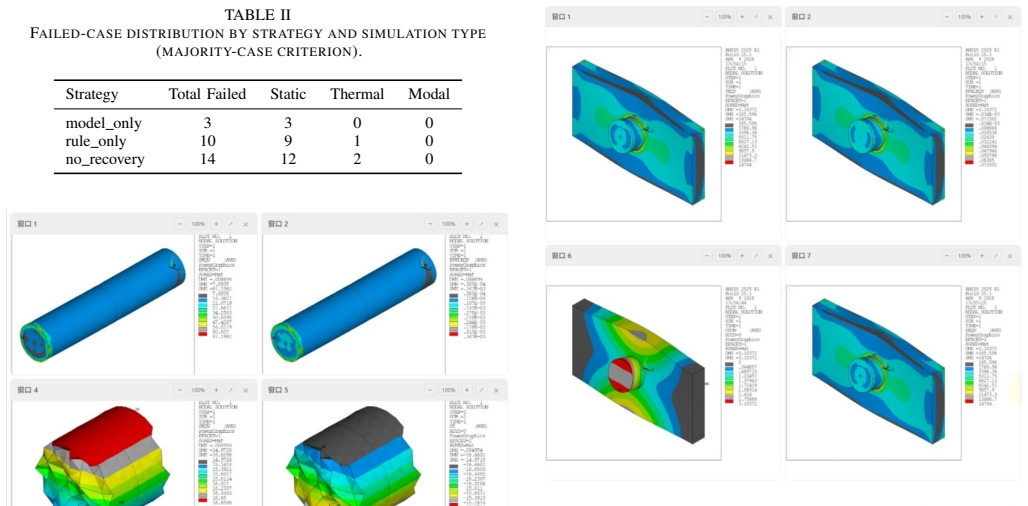
Task: Select the 100% zoom indicator in window 5
Action: [448, 390]
